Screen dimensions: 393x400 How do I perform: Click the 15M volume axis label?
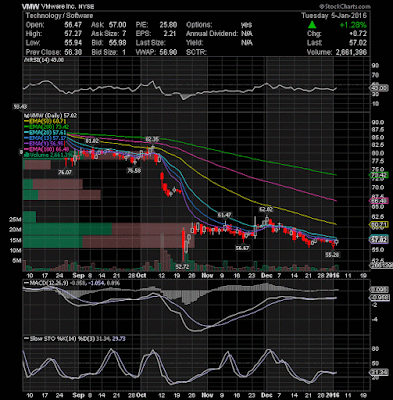(15, 240)
